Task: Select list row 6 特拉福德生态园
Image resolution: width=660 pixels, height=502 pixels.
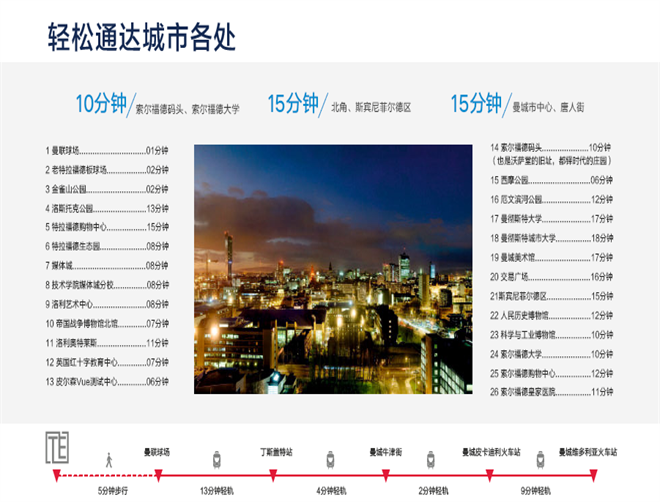Action: coord(107,247)
